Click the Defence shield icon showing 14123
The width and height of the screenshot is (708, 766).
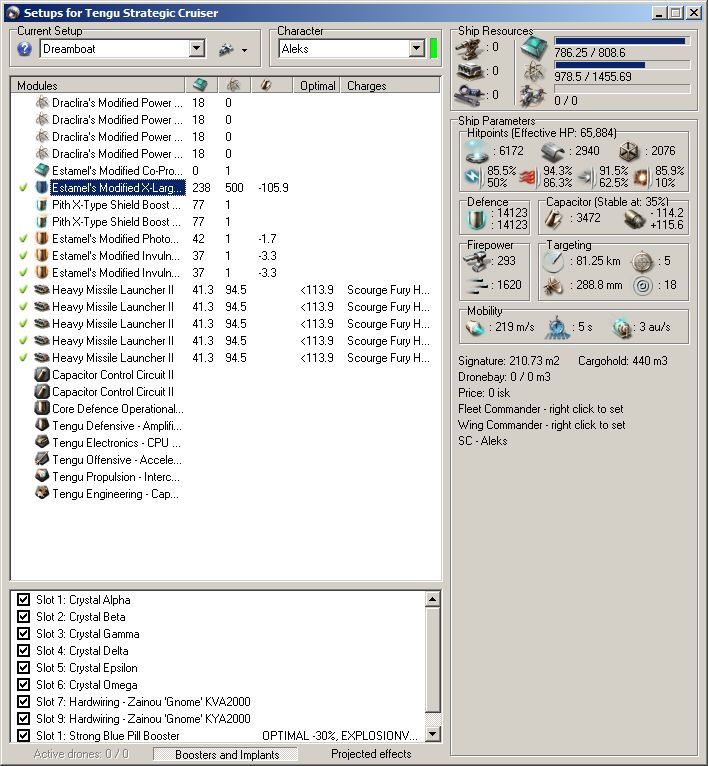coord(476,219)
